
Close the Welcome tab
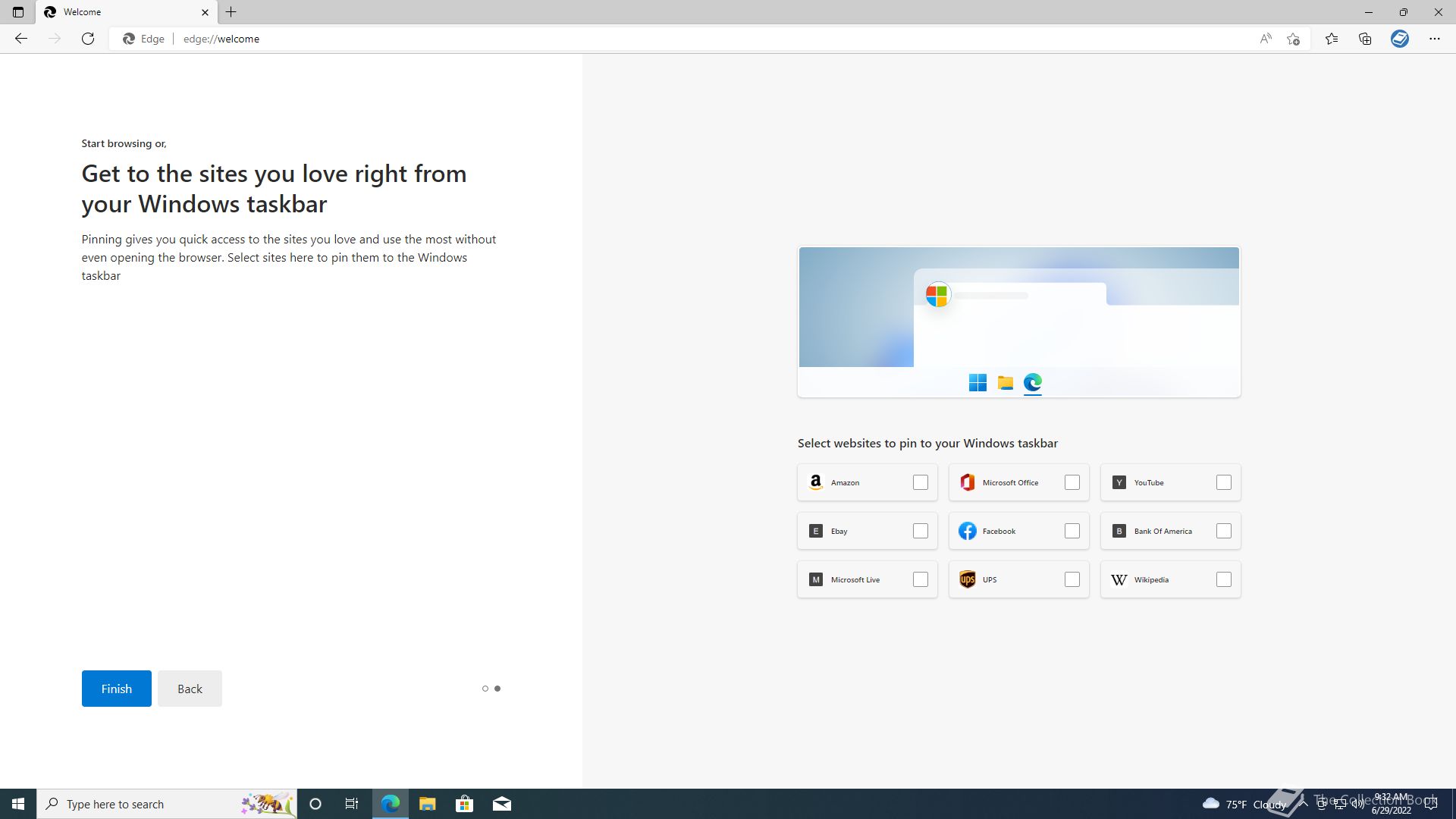point(205,12)
